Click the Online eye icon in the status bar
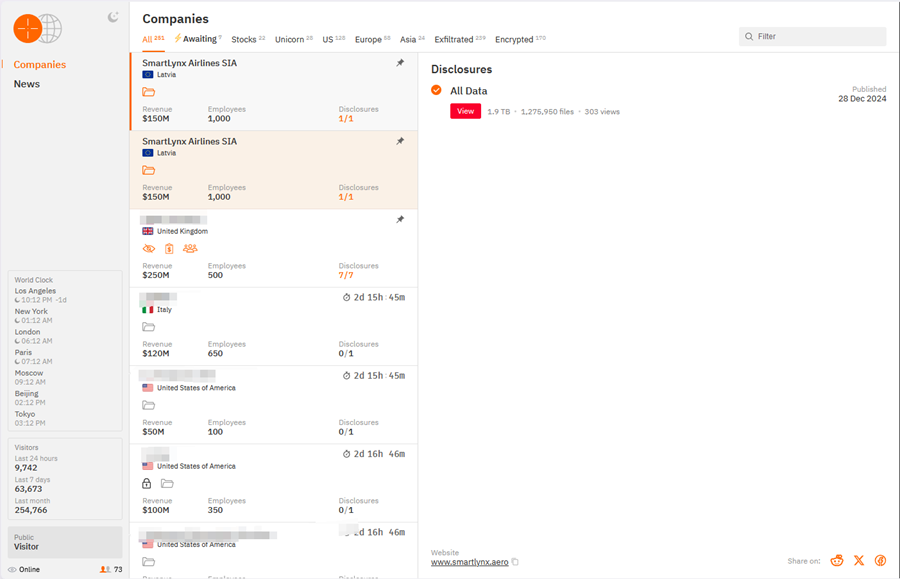The width and height of the screenshot is (900, 579). [x=12, y=570]
